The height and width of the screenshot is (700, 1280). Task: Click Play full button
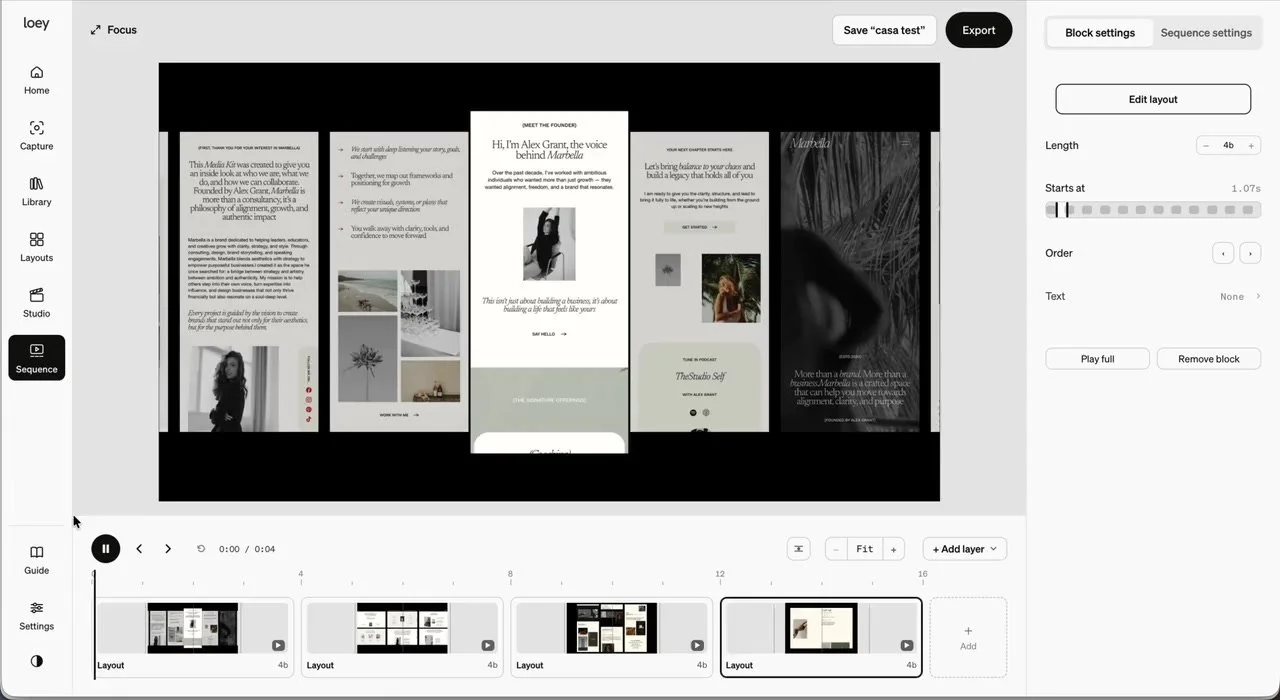point(1097,359)
